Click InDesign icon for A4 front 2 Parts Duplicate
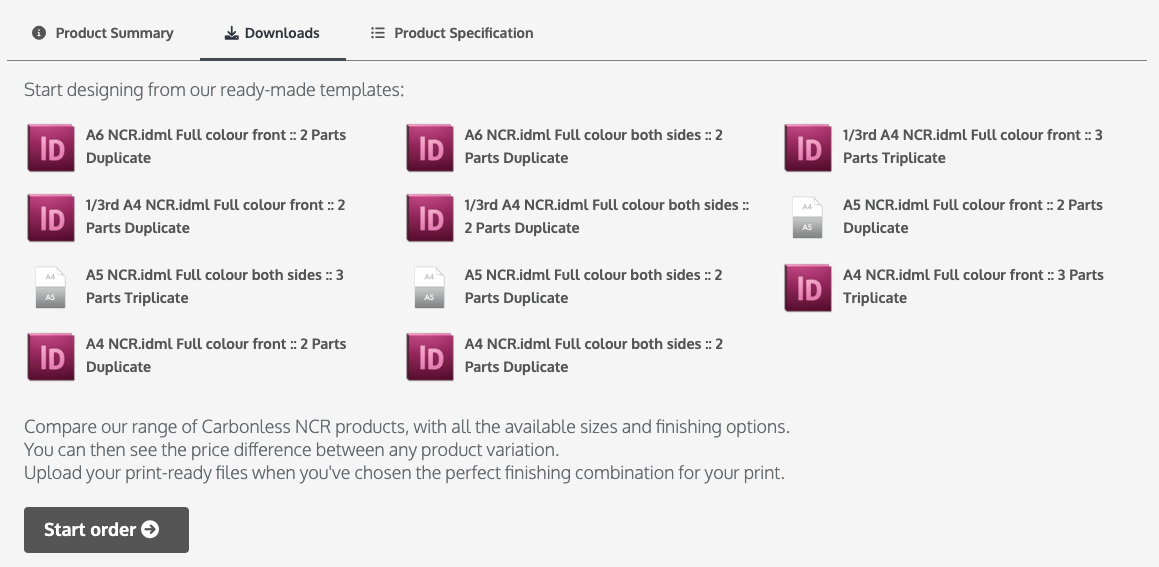 point(51,357)
